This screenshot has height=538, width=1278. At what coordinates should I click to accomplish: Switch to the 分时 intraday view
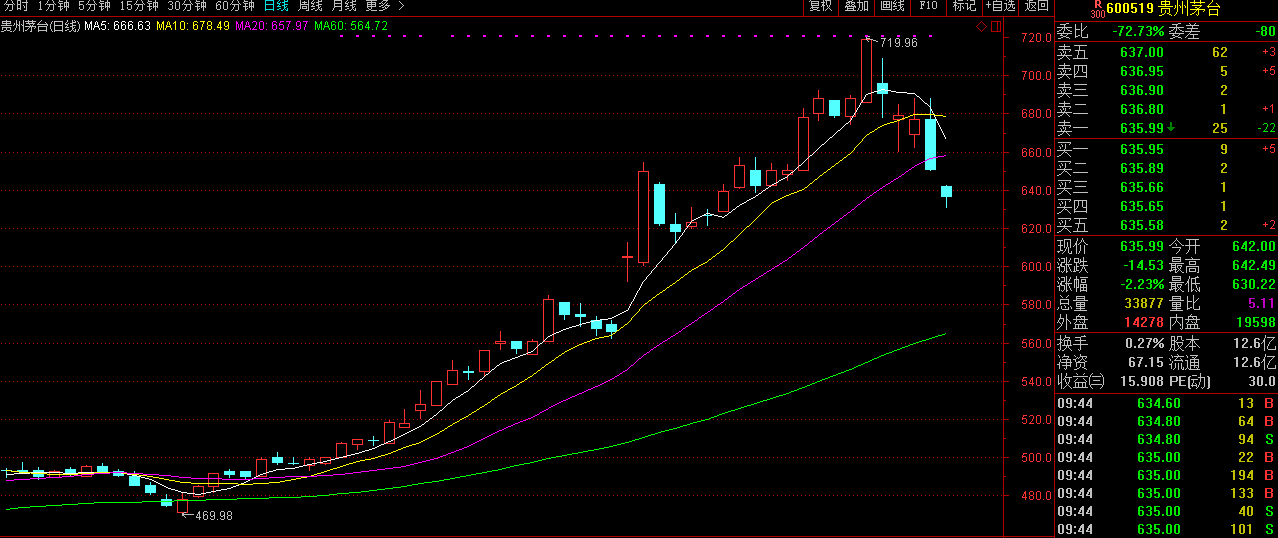tap(16, 6)
